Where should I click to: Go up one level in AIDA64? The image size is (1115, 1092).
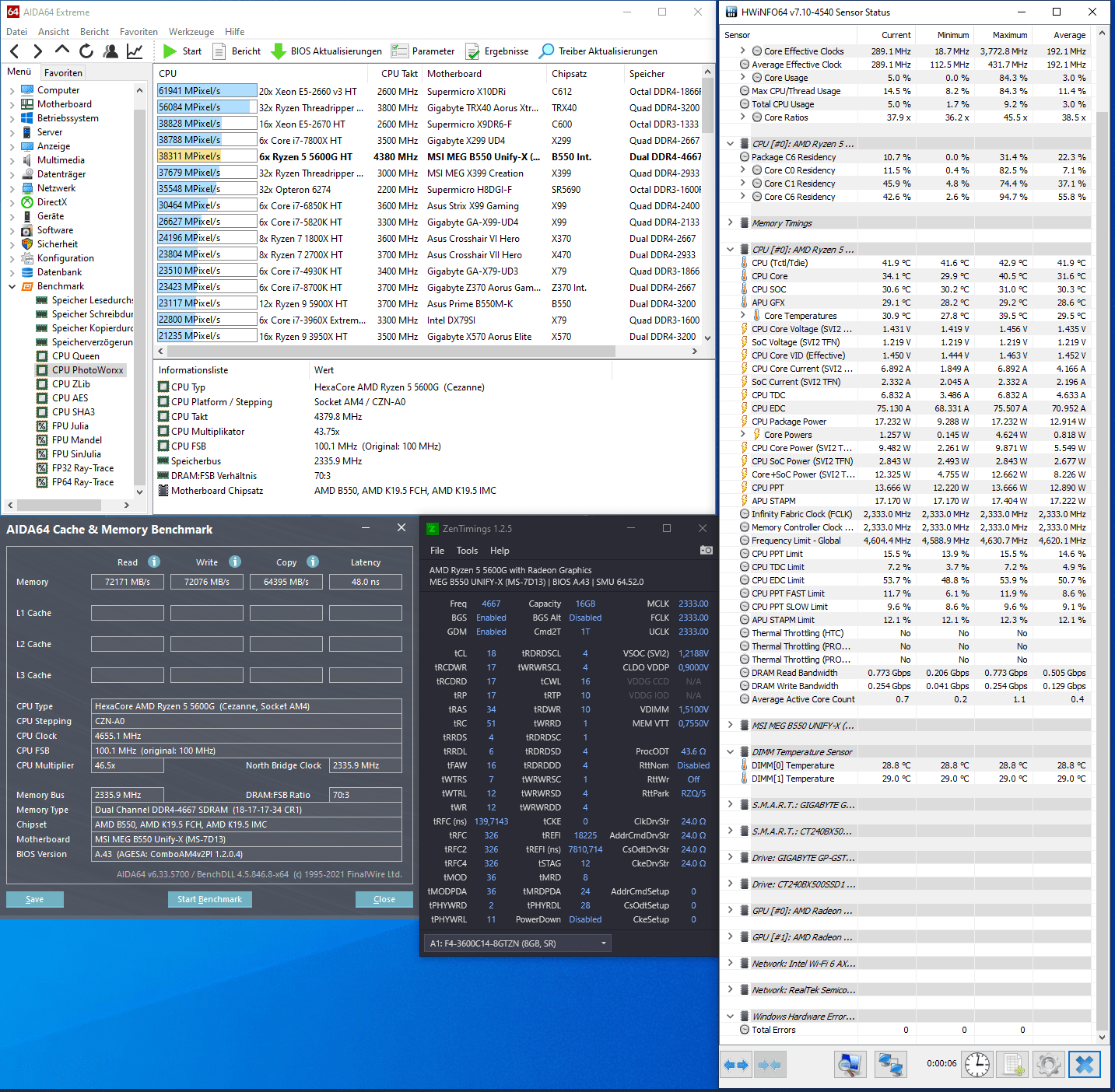coord(61,51)
